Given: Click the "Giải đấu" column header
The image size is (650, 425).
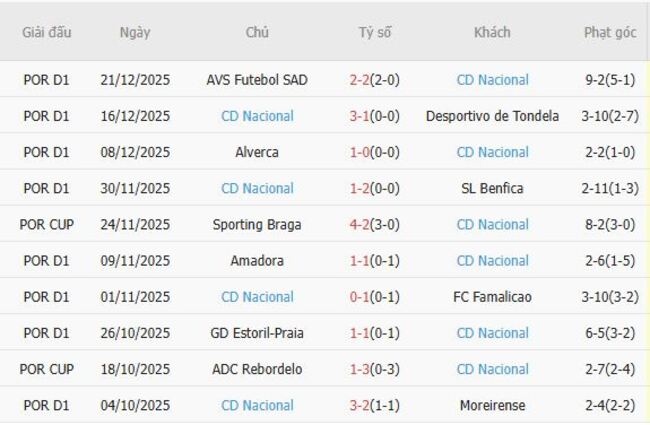Looking at the screenshot, I should [x=47, y=32].
